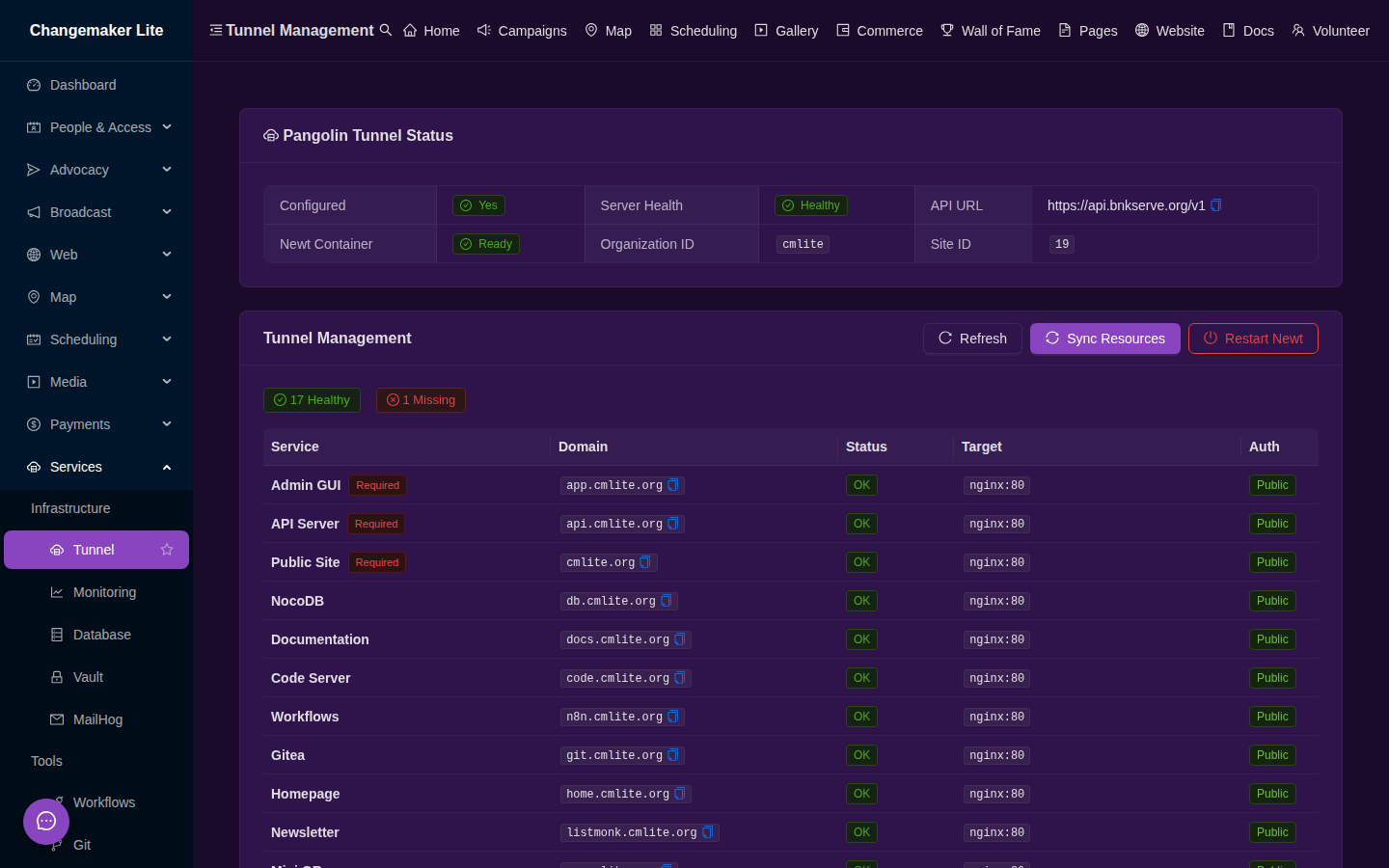This screenshot has width=1389, height=868.
Task: Copy home.cmlite.org domain
Action: click(x=680, y=794)
